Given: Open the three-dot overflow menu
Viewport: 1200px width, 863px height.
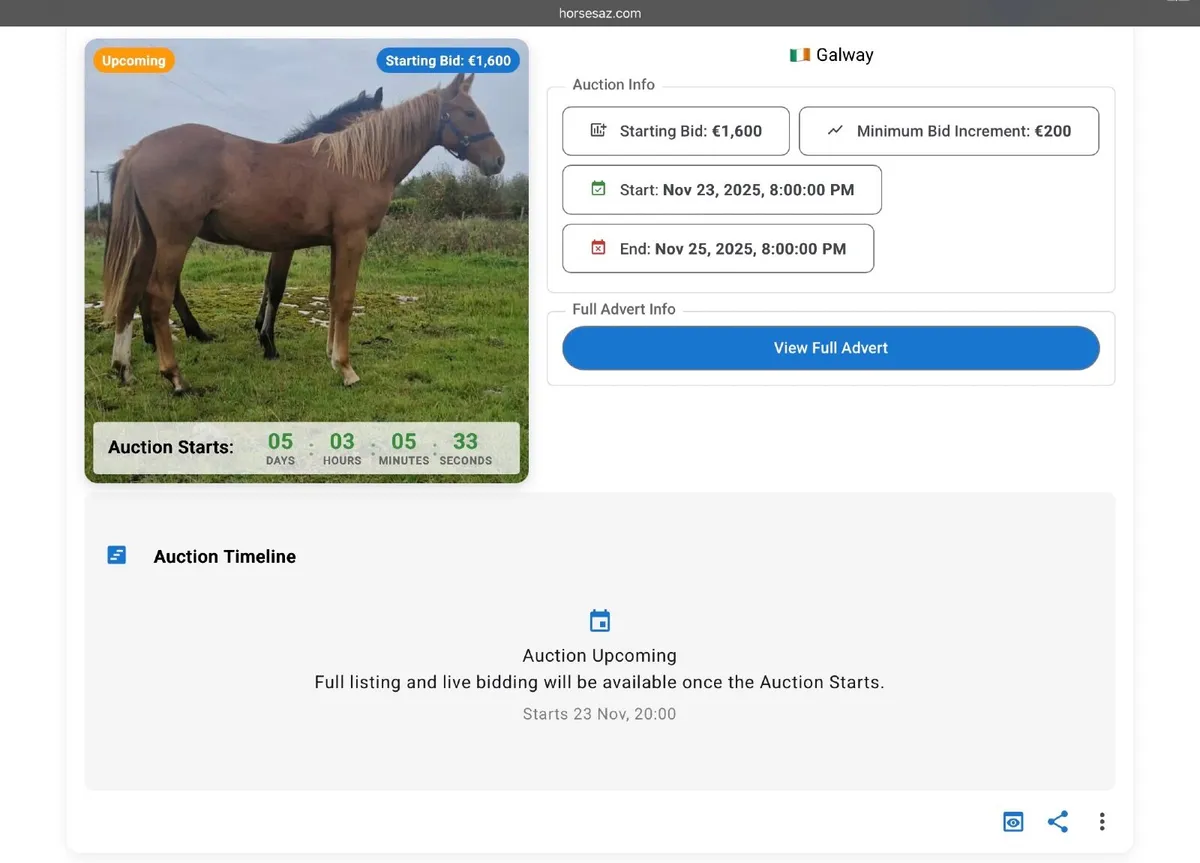Looking at the screenshot, I should [x=1102, y=821].
